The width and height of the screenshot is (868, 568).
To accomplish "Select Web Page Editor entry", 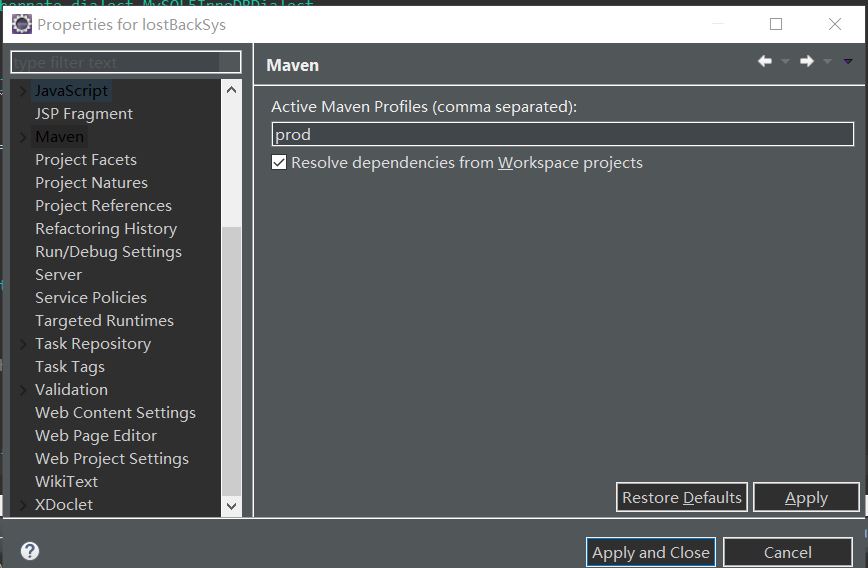I will click(96, 436).
